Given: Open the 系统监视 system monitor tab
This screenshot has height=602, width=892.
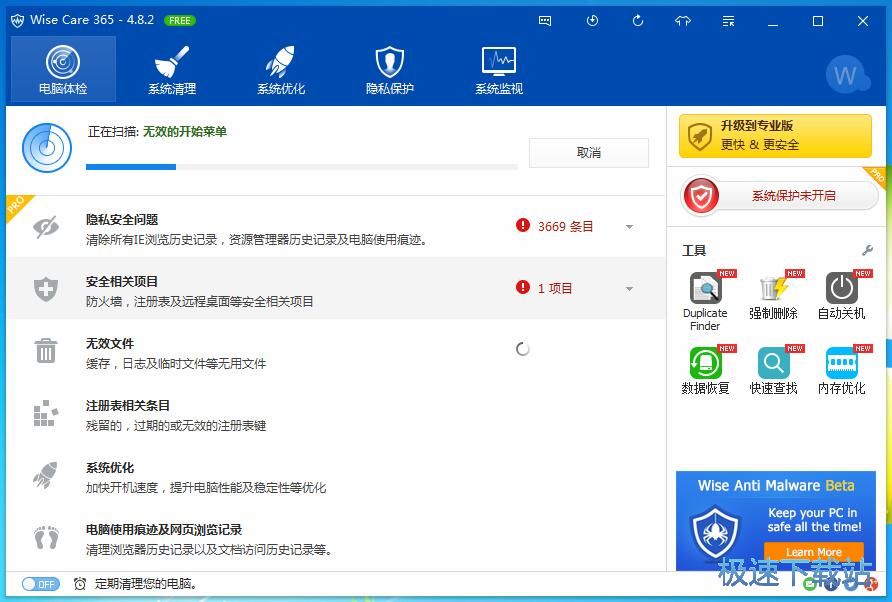Looking at the screenshot, I should pos(499,69).
